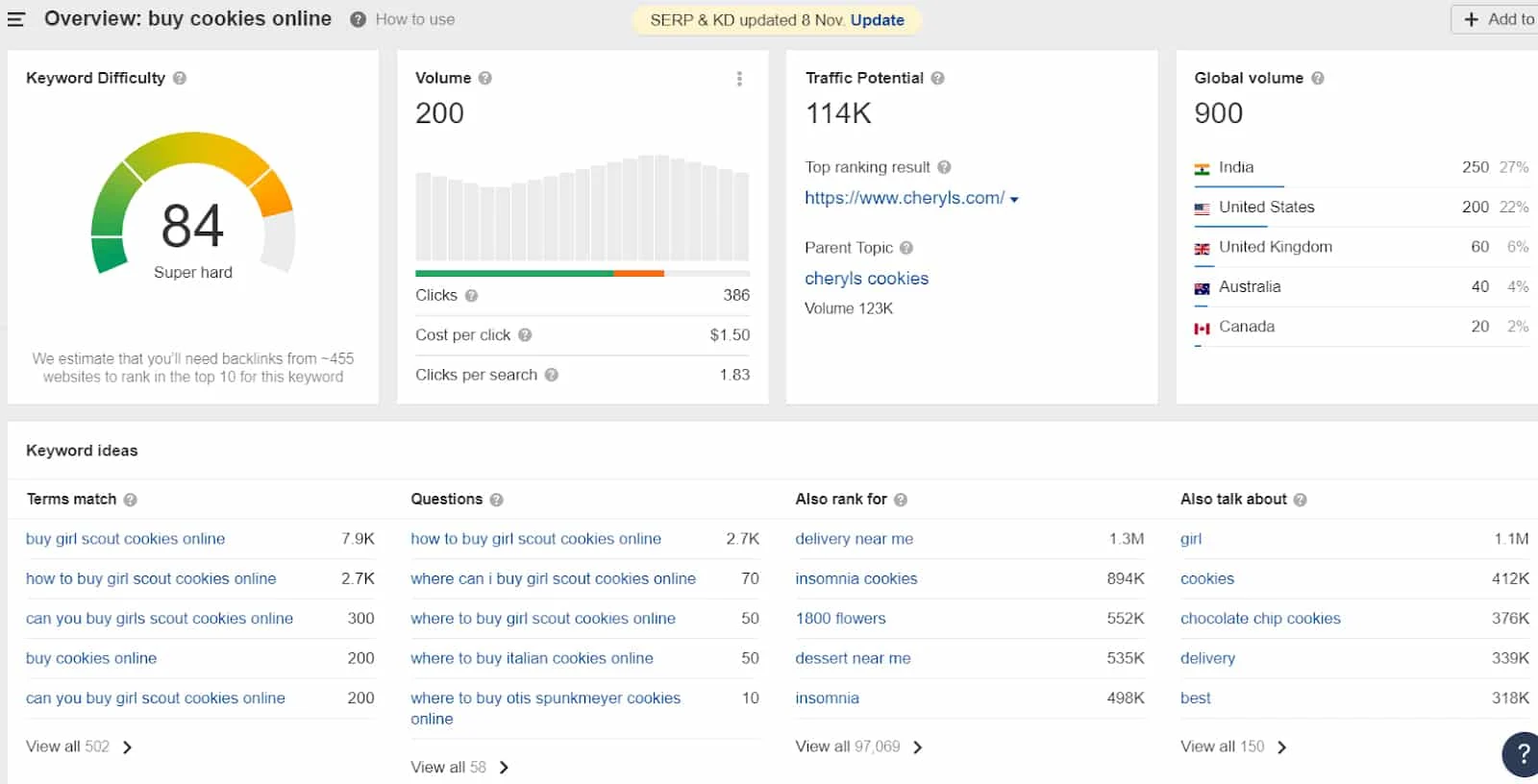Click View all 97,069 also rank for
This screenshot has height=784, width=1538.
848,747
